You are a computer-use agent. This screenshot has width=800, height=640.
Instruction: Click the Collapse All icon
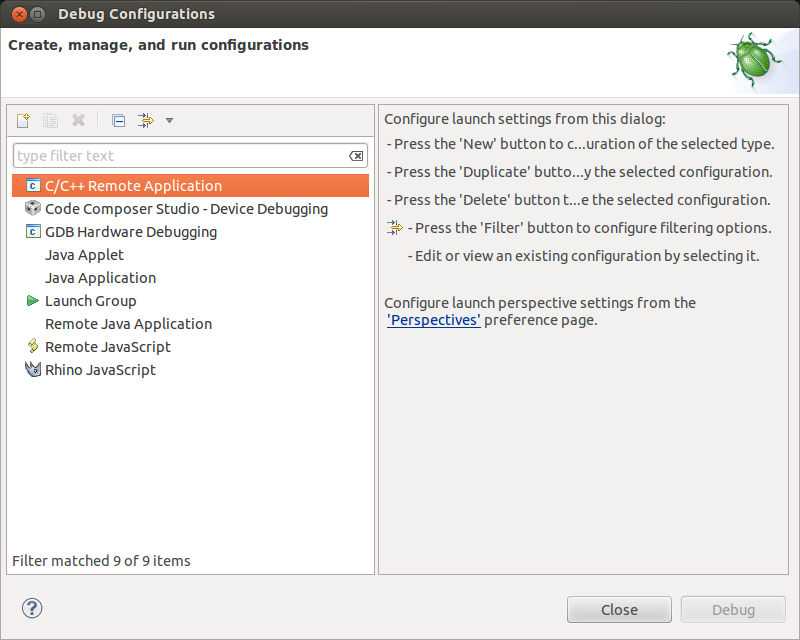click(x=118, y=120)
